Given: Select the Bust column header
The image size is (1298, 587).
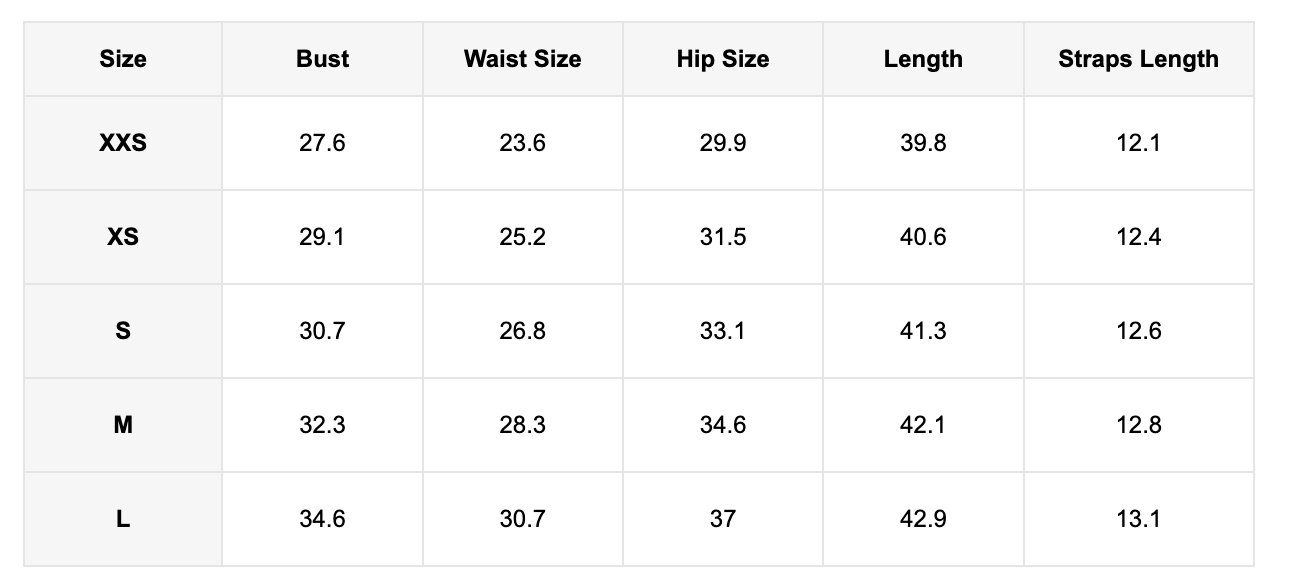Looking at the screenshot, I should [x=323, y=59].
